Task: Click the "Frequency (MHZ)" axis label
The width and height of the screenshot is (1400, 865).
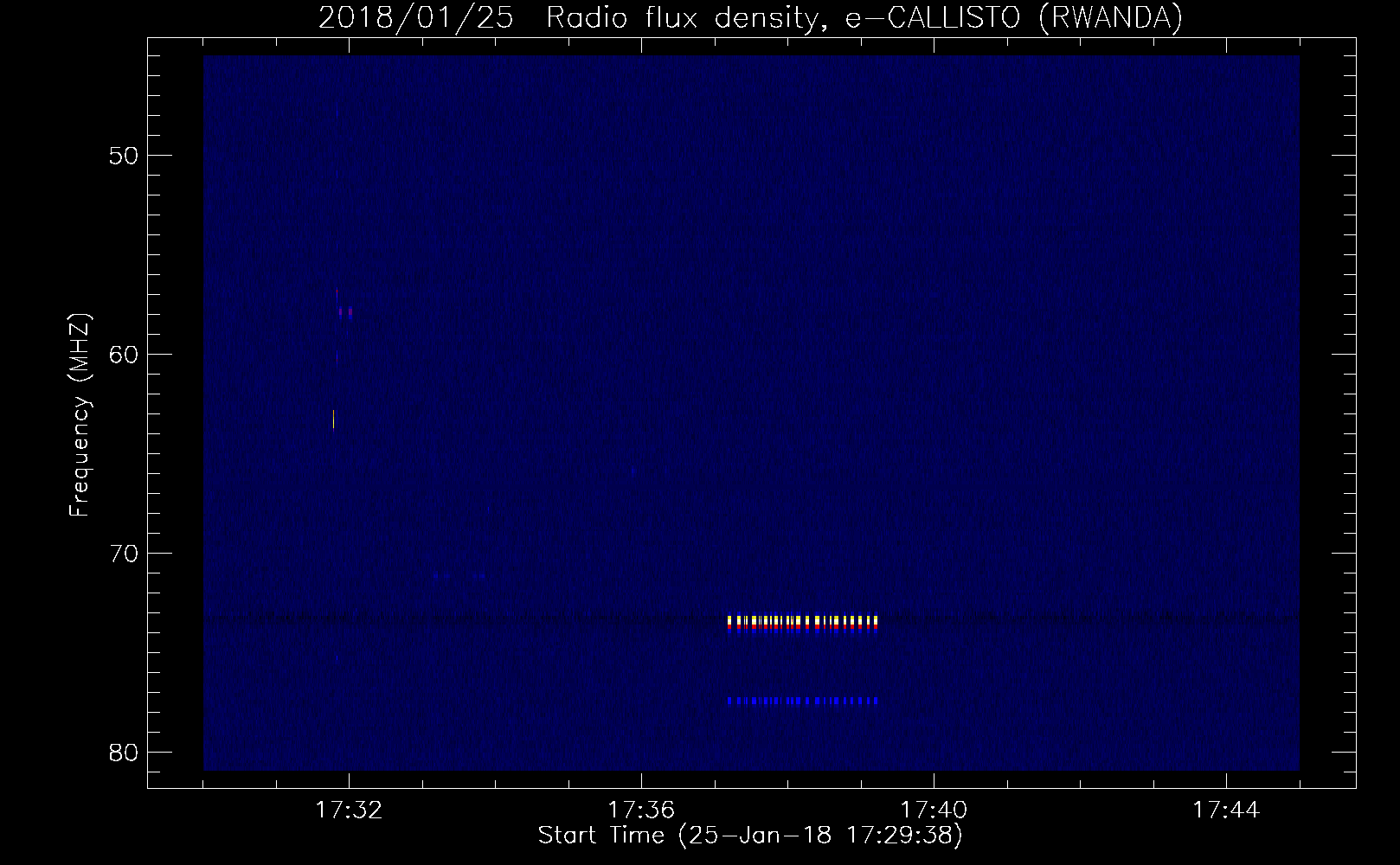Action: tap(80, 414)
